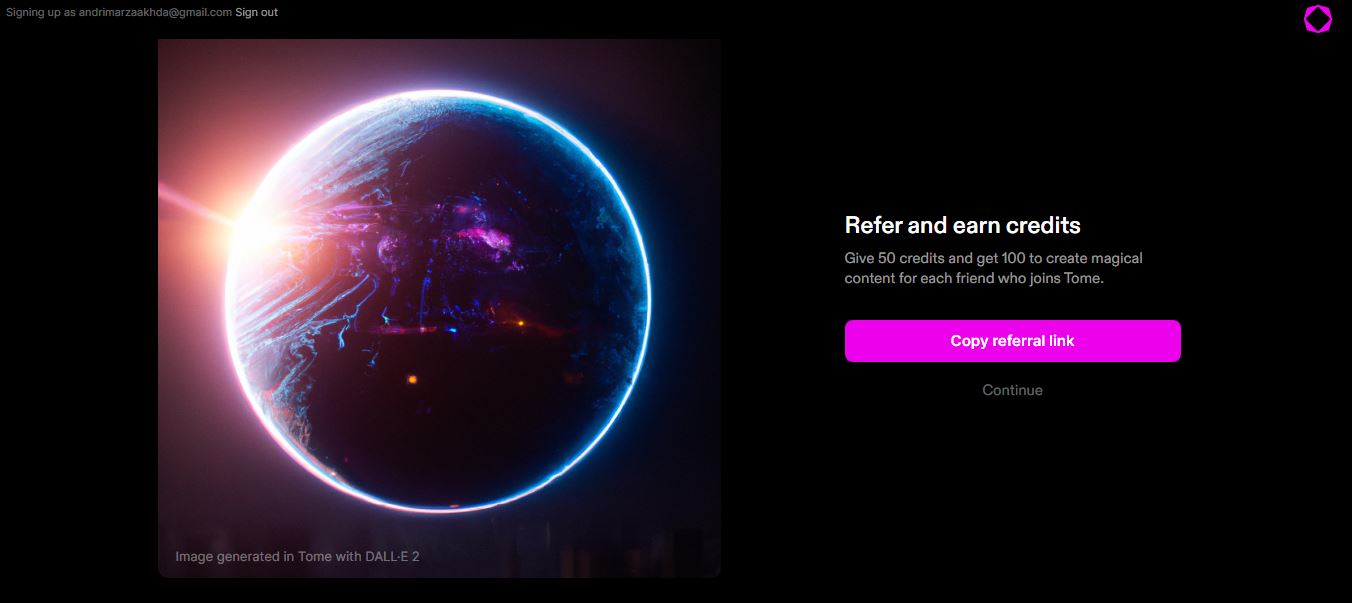Sign out of the current account
Viewport: 1352px width, 603px height.
(257, 12)
